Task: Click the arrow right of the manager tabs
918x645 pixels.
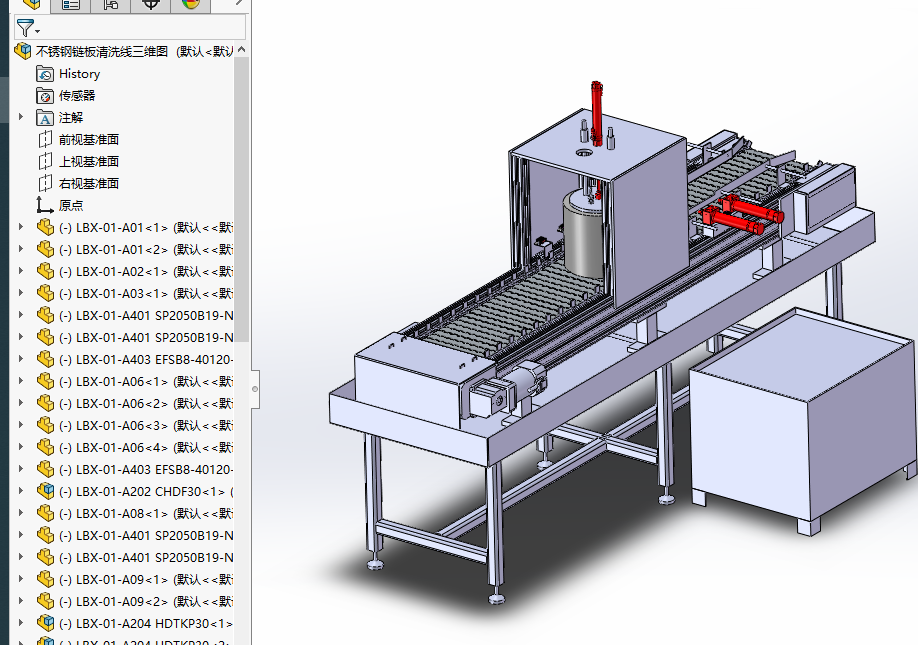Action: tap(239, 4)
